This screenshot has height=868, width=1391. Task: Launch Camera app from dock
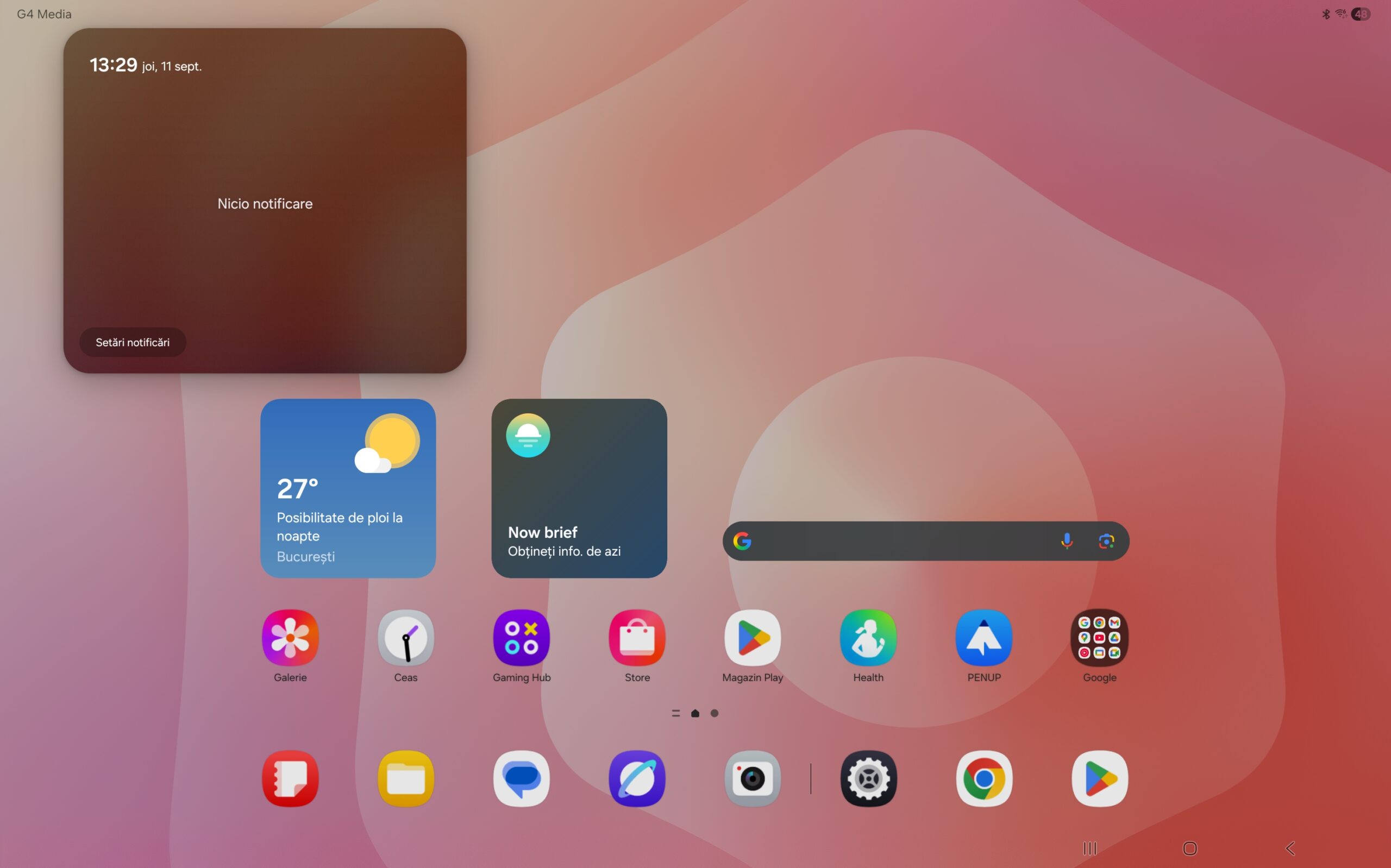752,778
